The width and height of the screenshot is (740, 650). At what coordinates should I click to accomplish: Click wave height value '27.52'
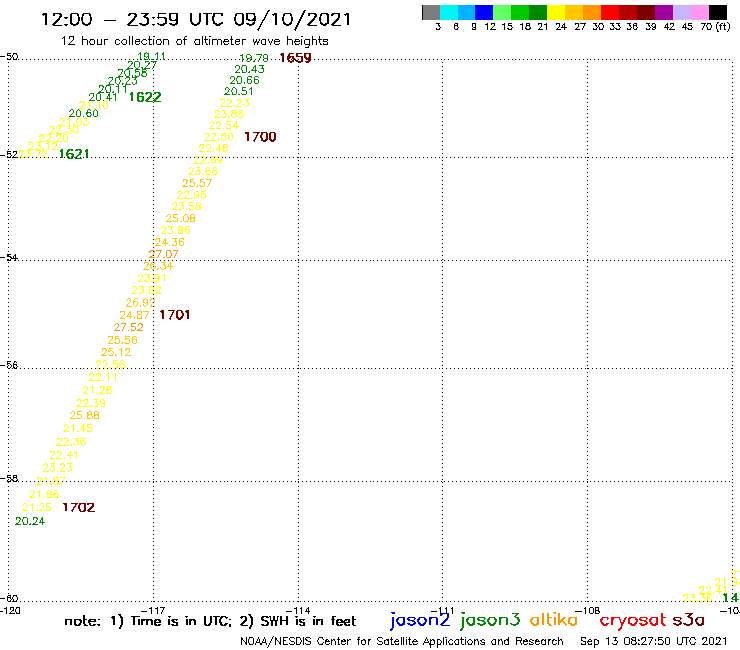point(128,327)
